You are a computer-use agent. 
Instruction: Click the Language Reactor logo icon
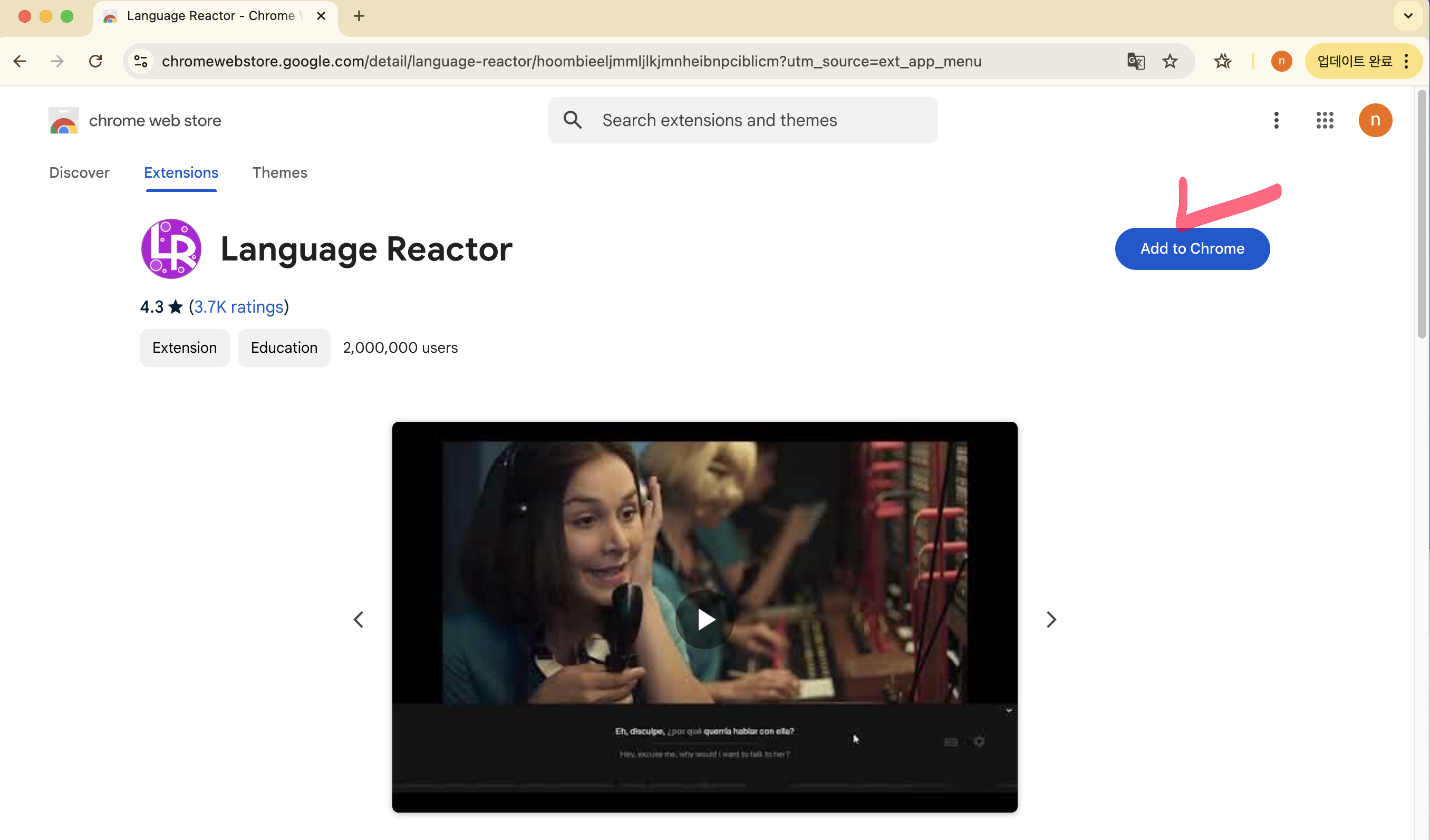[171, 248]
